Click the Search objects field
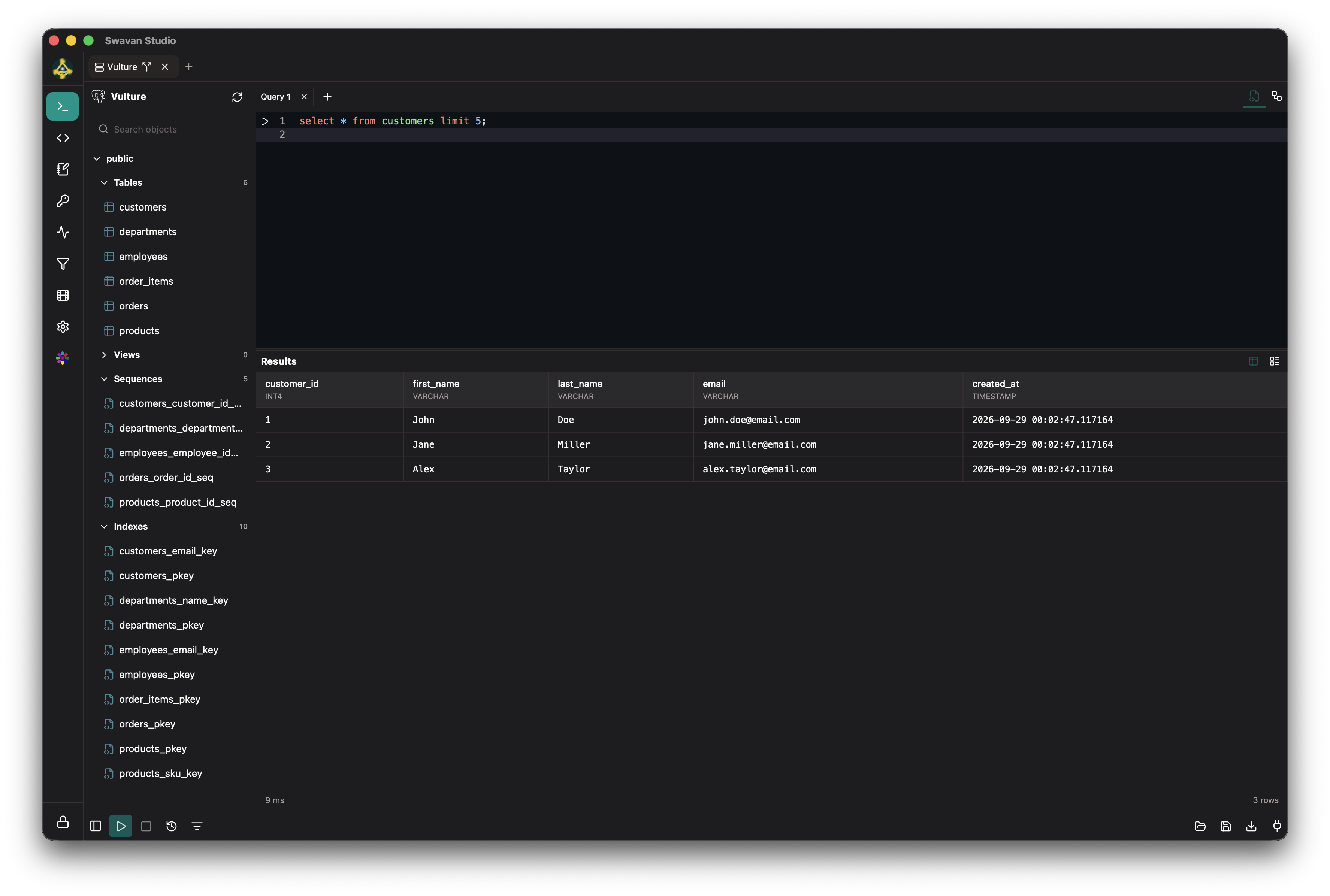Viewport: 1330px width, 896px height. click(170, 129)
